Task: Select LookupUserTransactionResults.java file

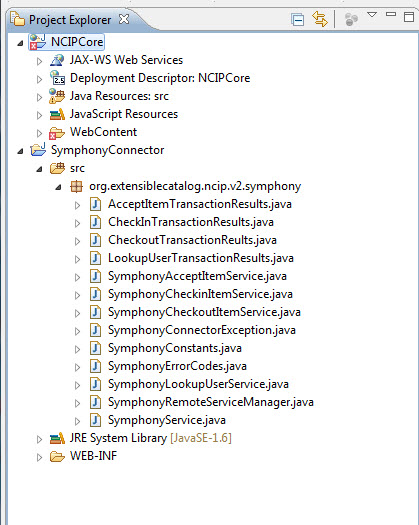Action: tap(201, 258)
